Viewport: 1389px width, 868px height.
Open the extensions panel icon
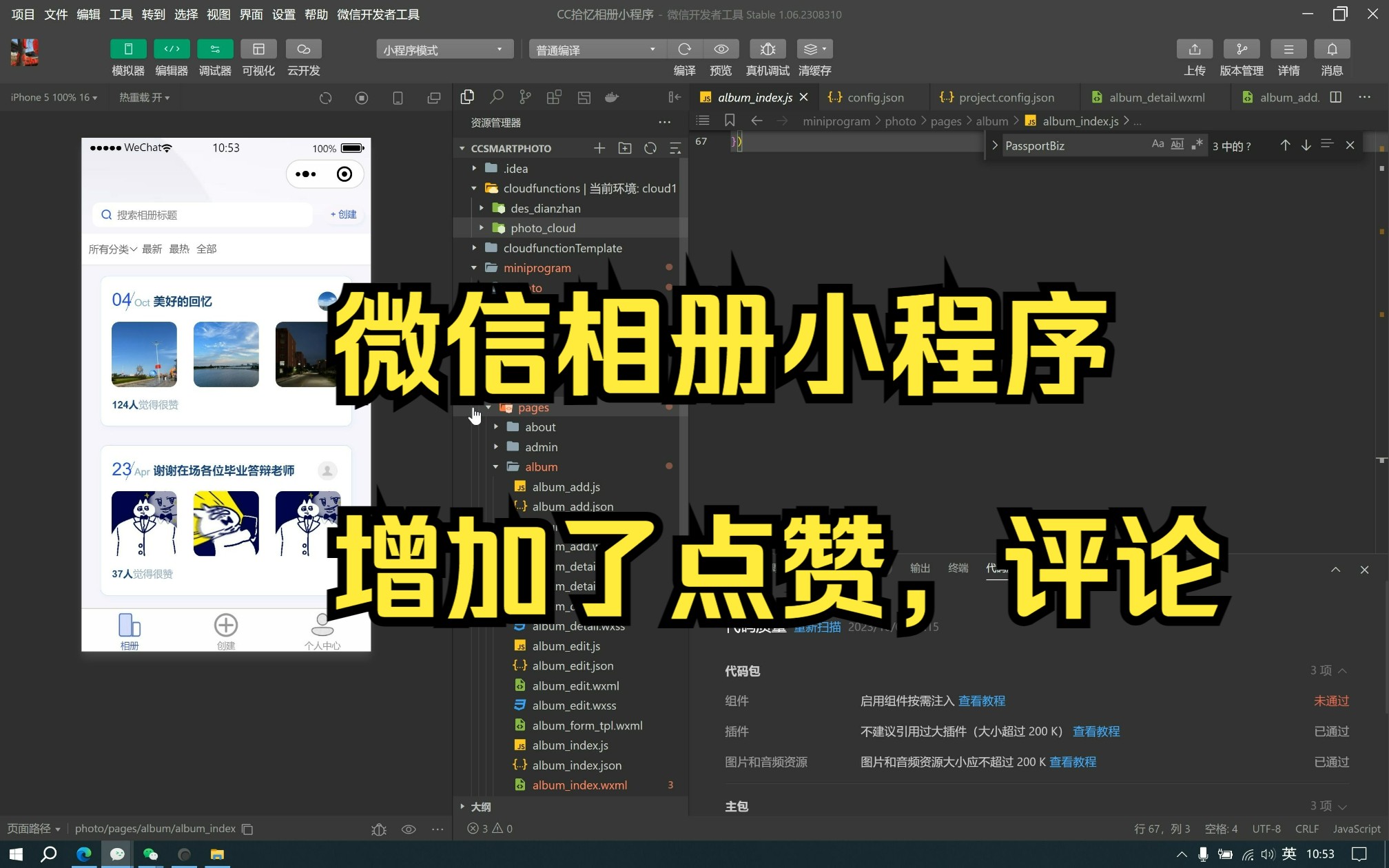[554, 97]
